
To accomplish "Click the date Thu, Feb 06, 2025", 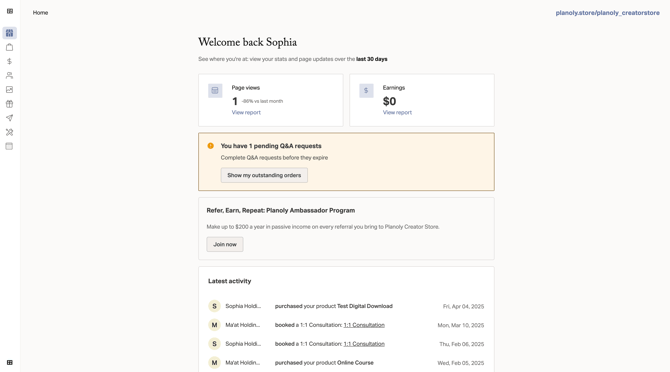I will 461,344.
